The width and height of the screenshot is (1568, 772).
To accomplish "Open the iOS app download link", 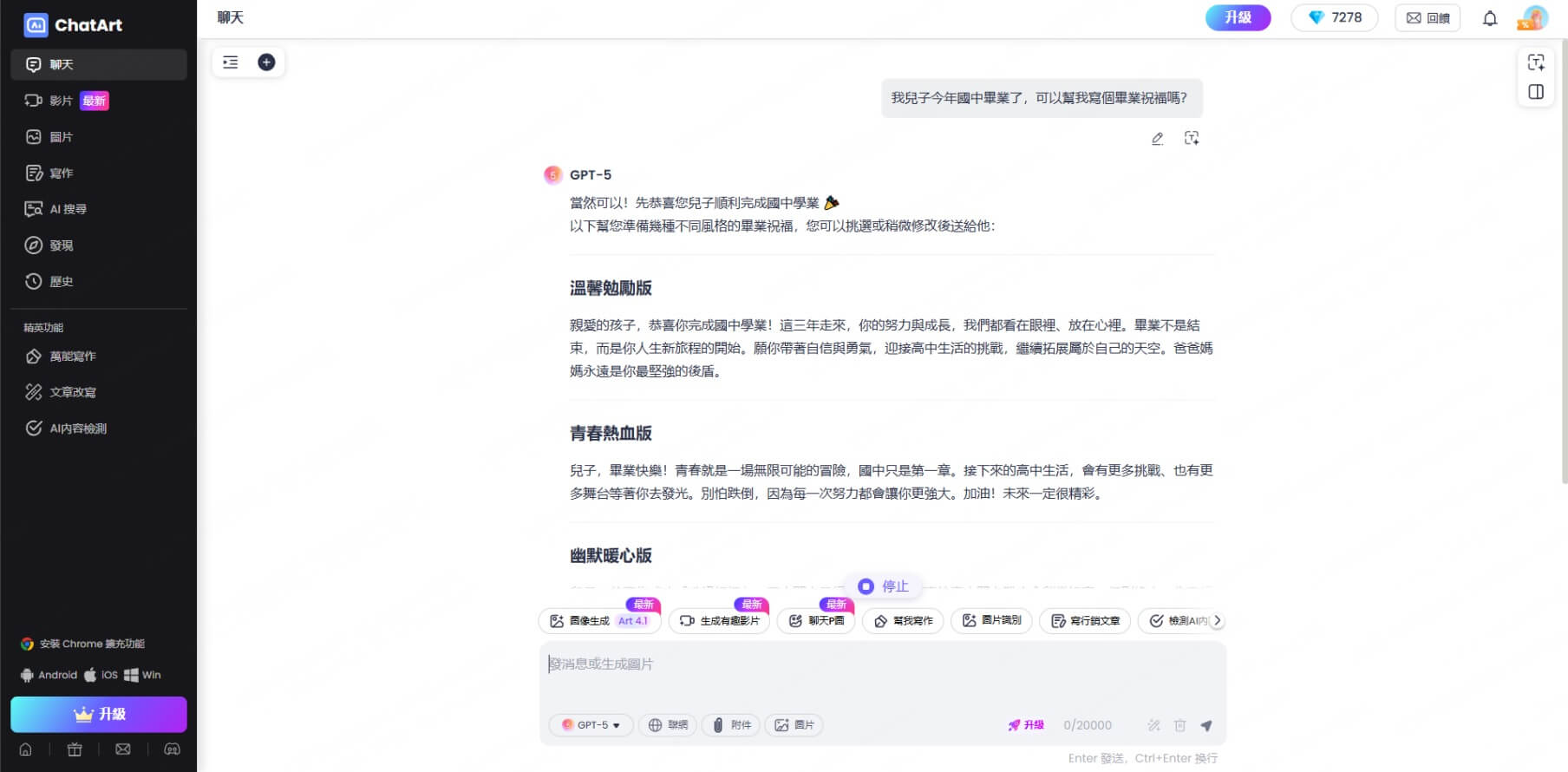I will pyautogui.click(x=101, y=675).
